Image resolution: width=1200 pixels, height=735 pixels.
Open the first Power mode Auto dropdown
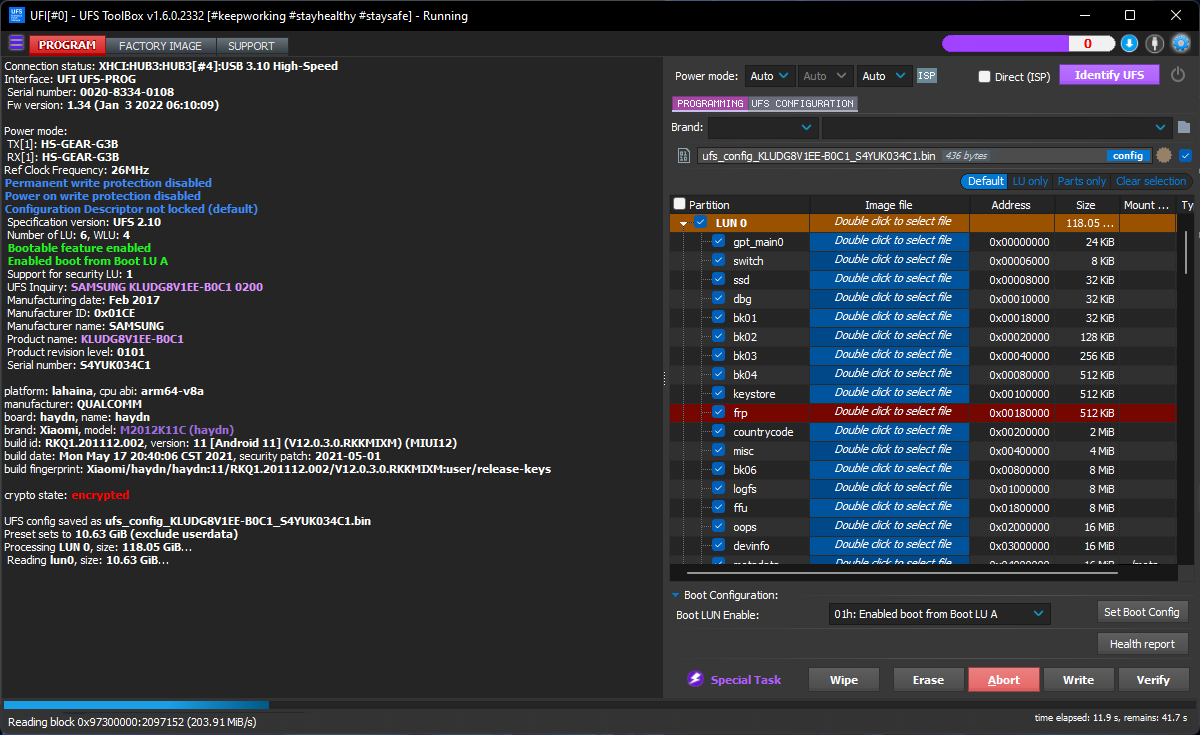coord(770,76)
